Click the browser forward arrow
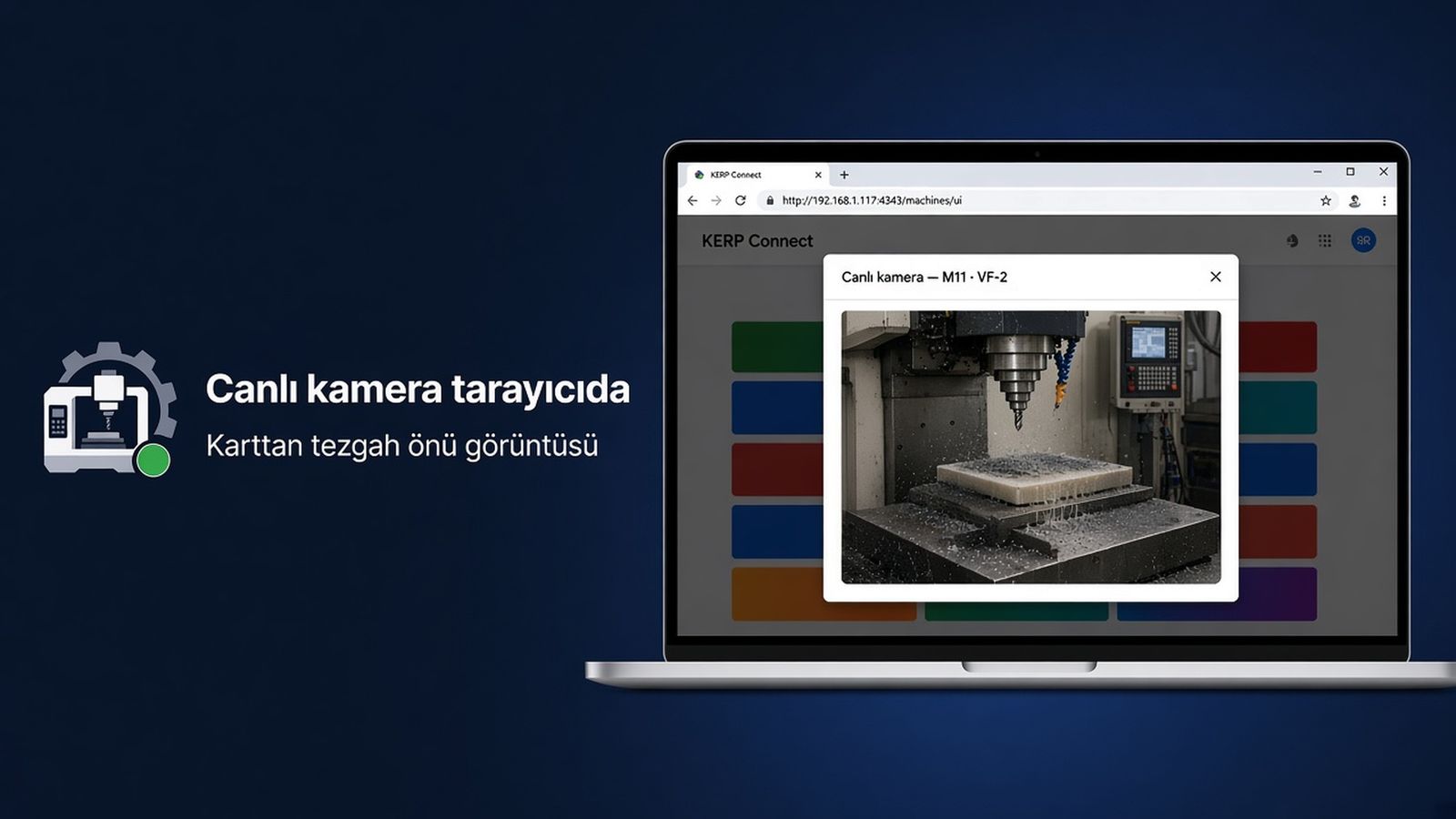 pyautogui.click(x=716, y=200)
